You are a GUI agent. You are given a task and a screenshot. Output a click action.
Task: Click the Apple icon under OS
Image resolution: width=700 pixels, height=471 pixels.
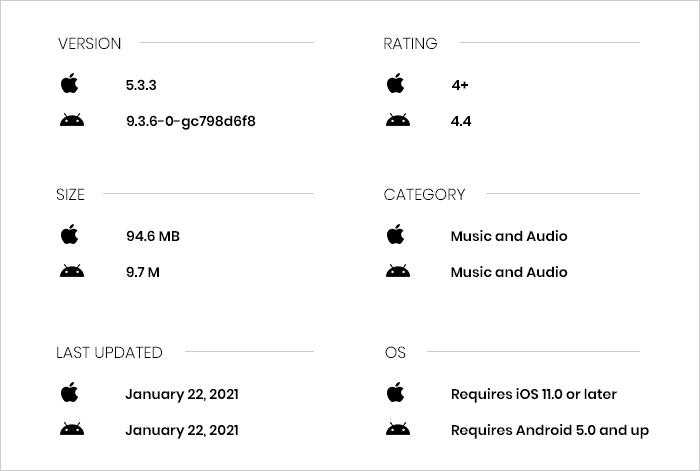(396, 392)
